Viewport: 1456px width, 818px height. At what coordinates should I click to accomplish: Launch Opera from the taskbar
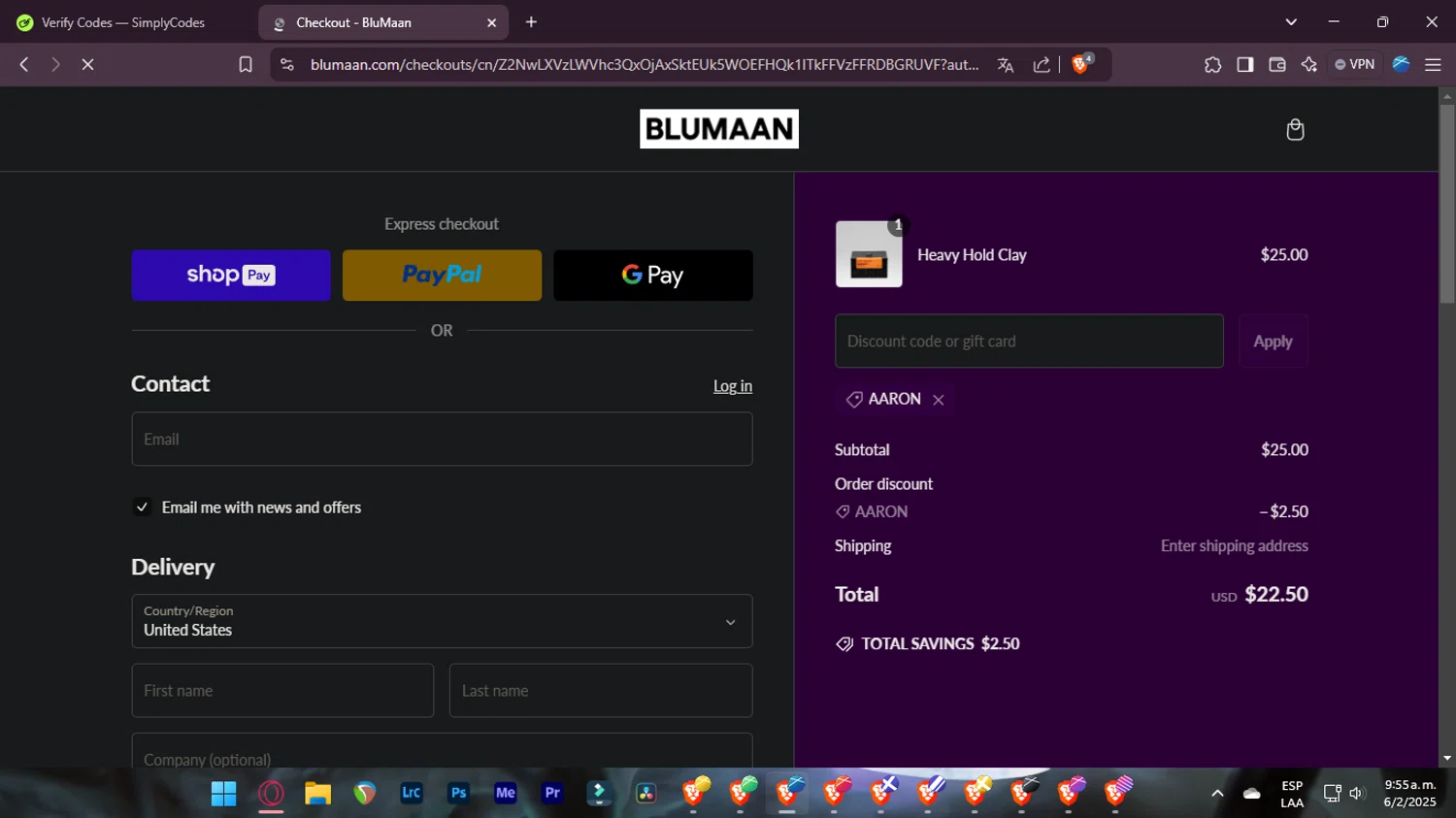pos(271,794)
